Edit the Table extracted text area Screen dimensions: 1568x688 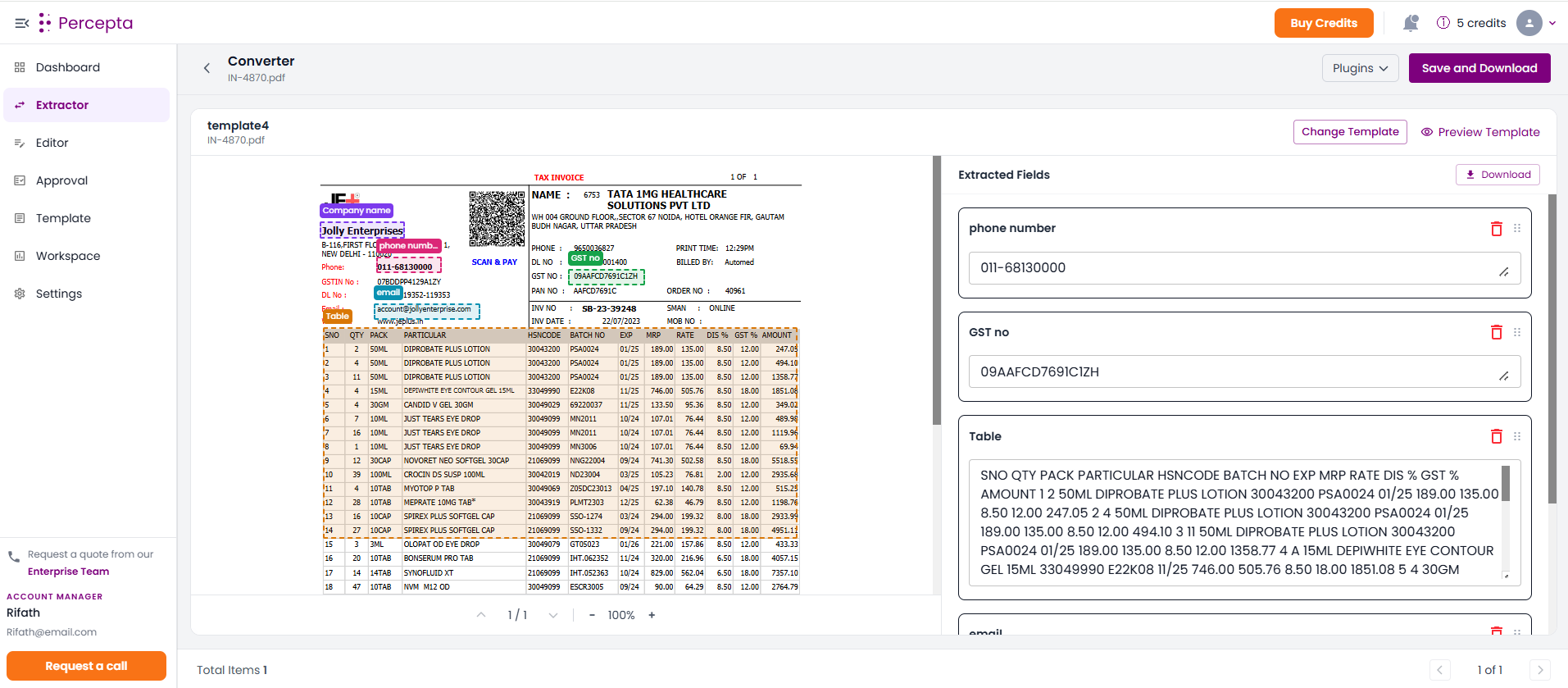tap(1244, 522)
